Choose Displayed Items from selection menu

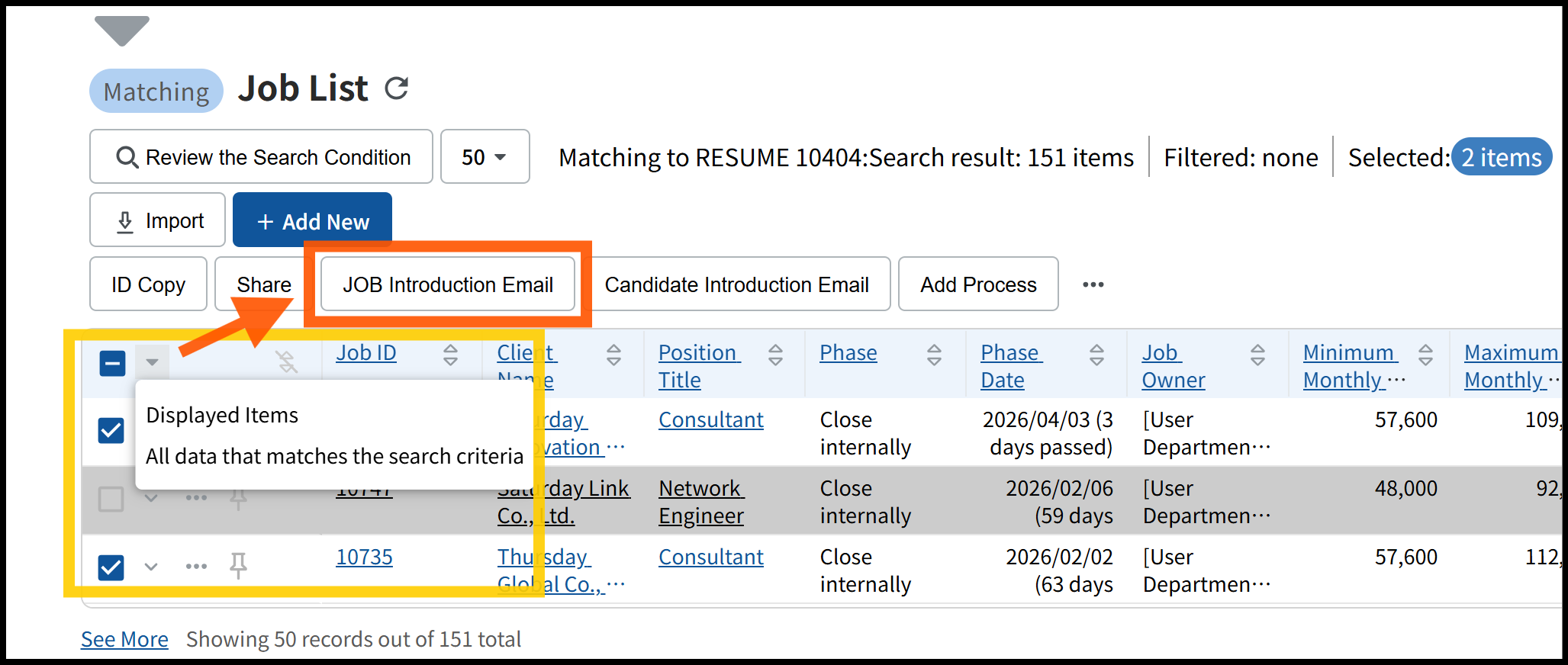(x=222, y=415)
